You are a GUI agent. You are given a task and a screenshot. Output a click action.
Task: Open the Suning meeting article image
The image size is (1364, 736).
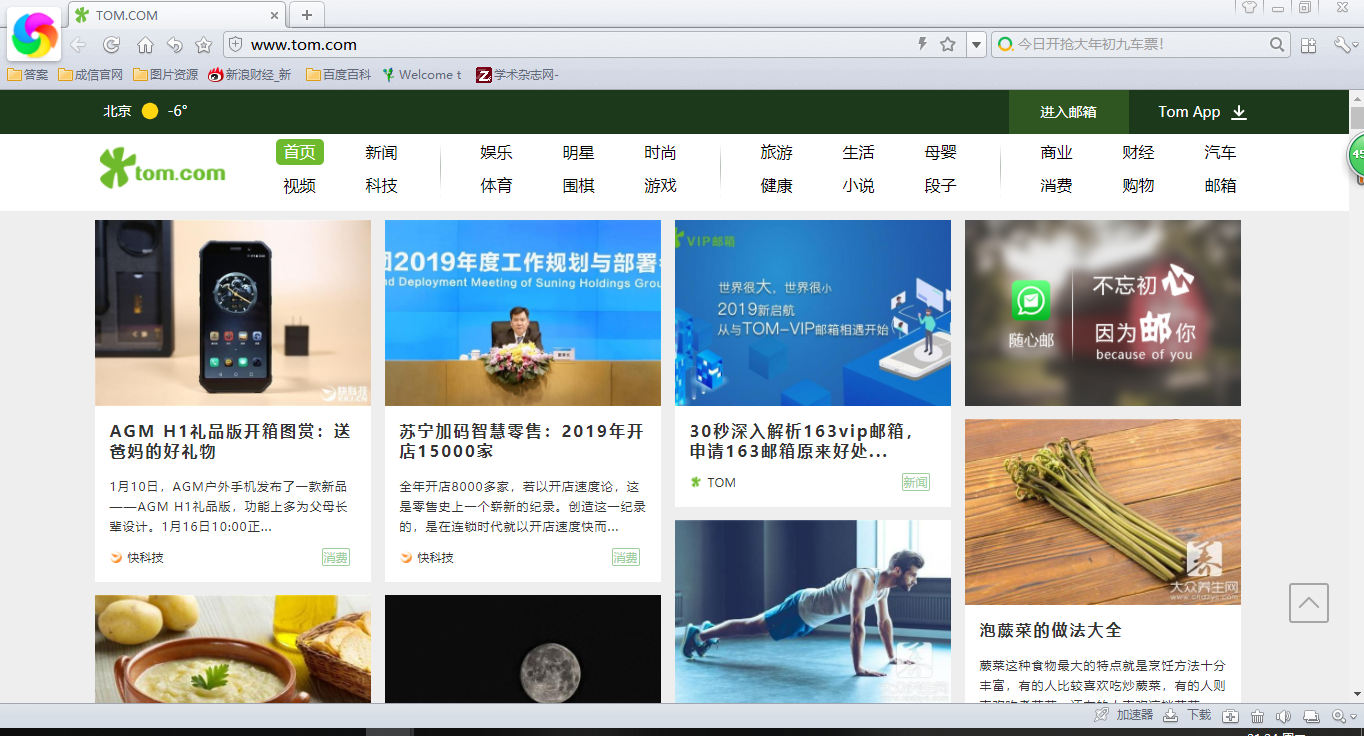(523, 313)
